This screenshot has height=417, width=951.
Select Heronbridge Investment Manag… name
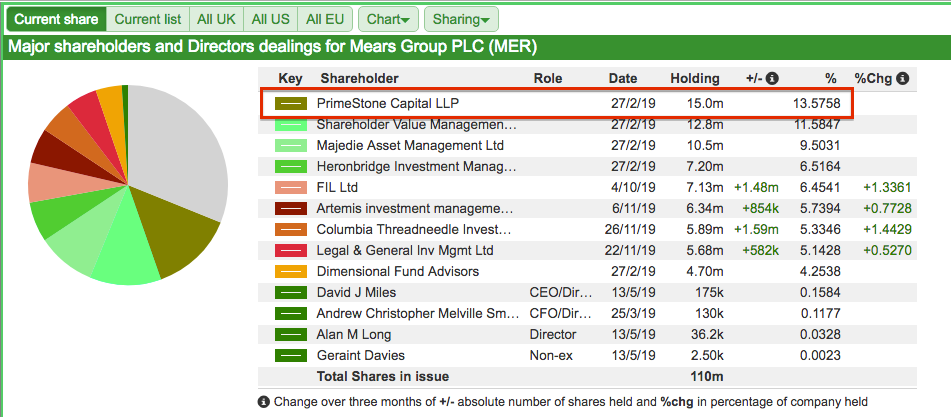pyautogui.click(x=416, y=167)
